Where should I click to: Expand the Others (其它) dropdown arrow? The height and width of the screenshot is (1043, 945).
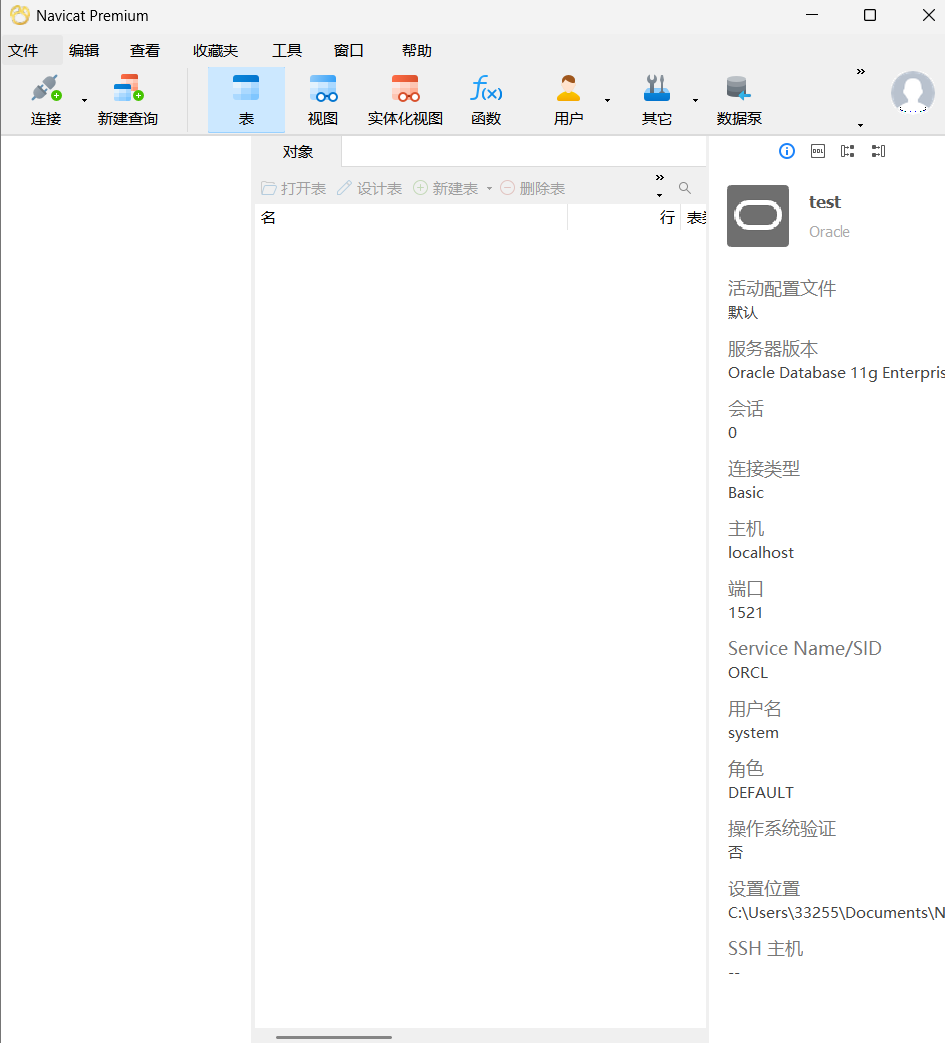tap(695, 100)
